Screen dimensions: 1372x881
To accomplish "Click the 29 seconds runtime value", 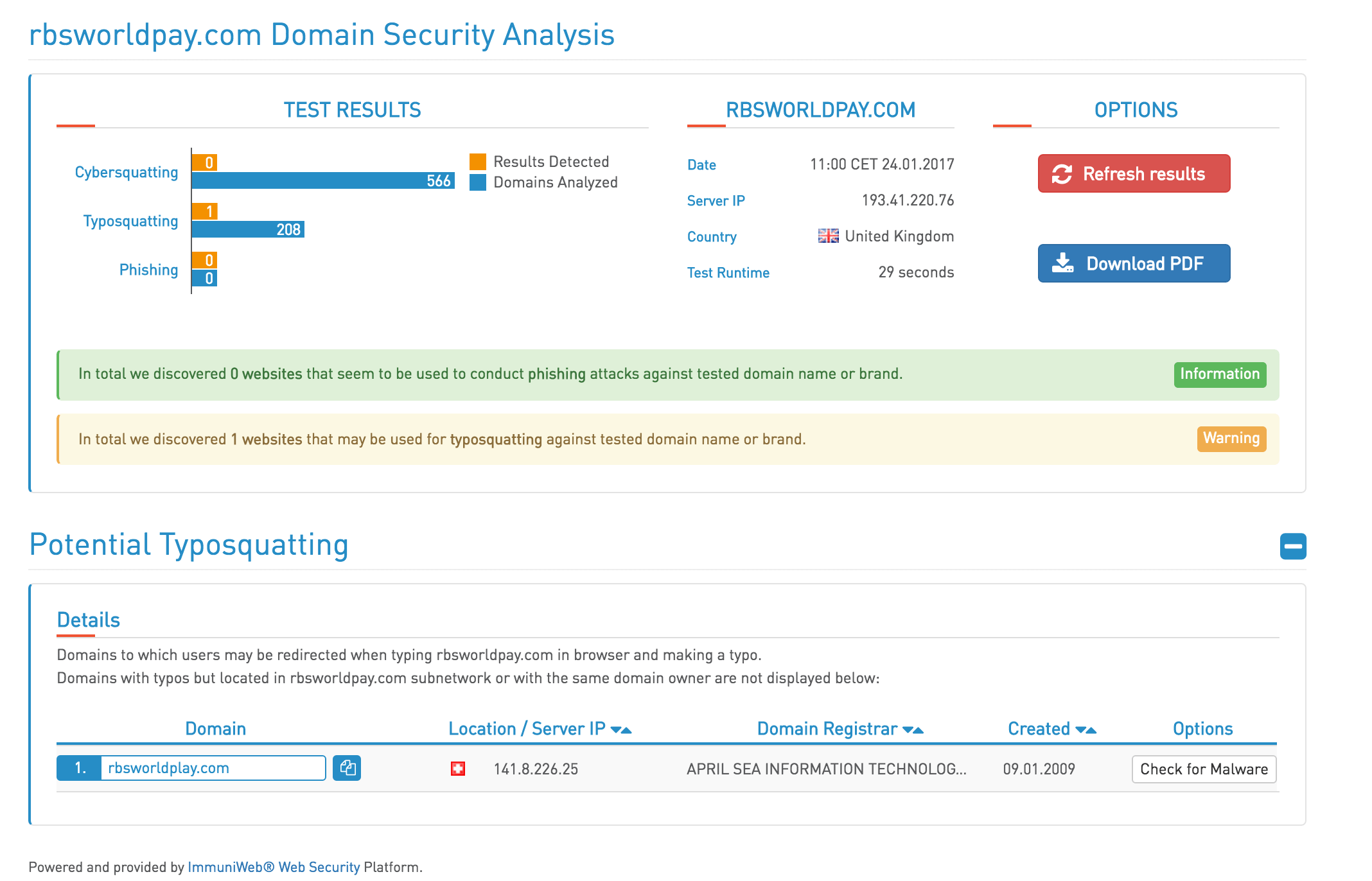I will tap(916, 272).
